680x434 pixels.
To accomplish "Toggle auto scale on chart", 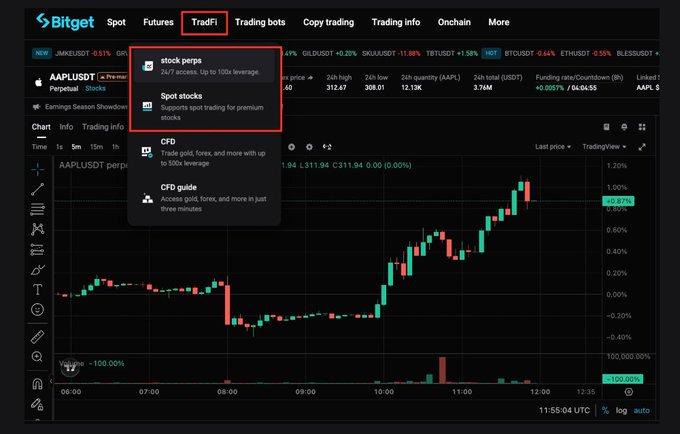I will [x=641, y=410].
